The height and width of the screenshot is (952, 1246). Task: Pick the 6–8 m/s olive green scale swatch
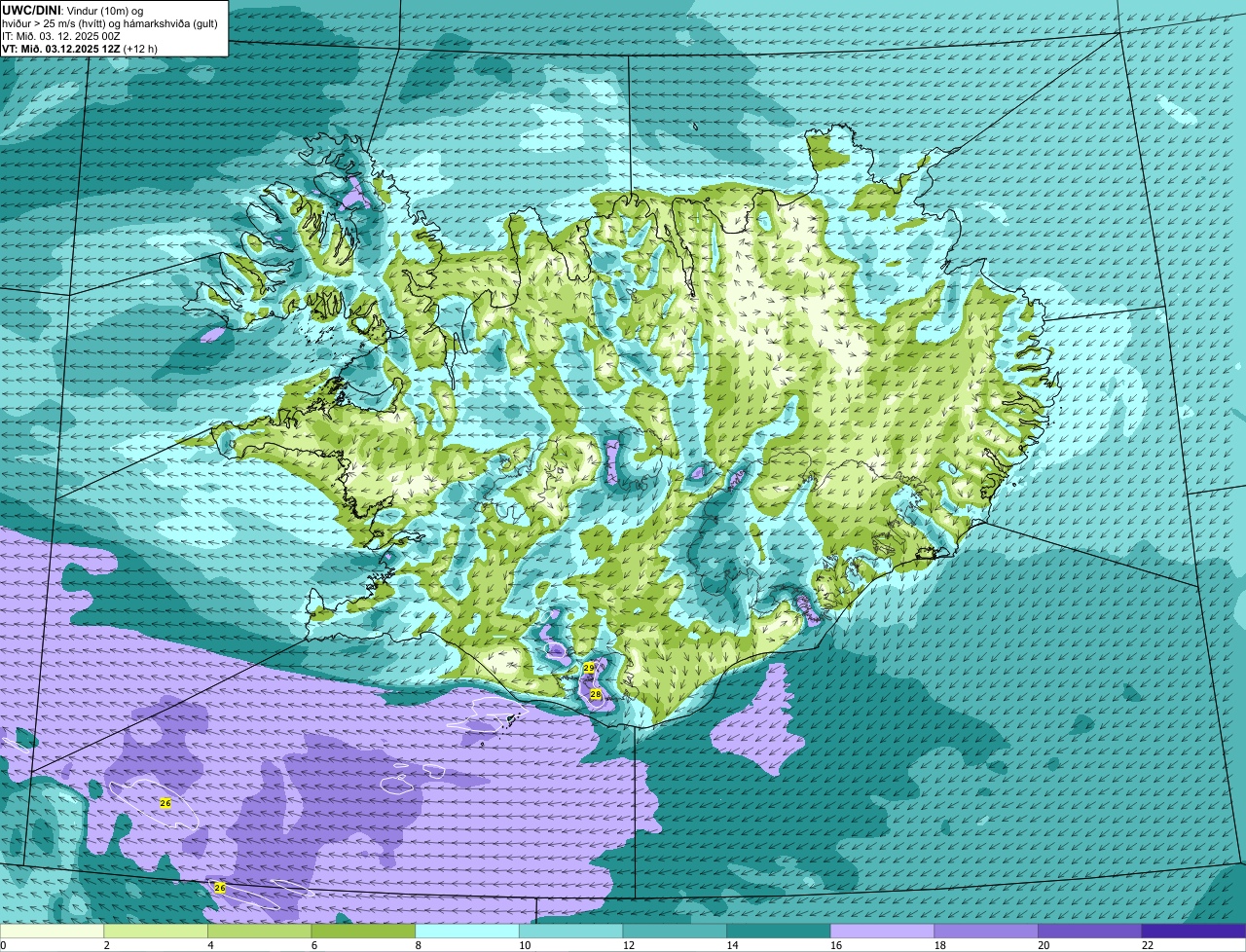pos(363,931)
